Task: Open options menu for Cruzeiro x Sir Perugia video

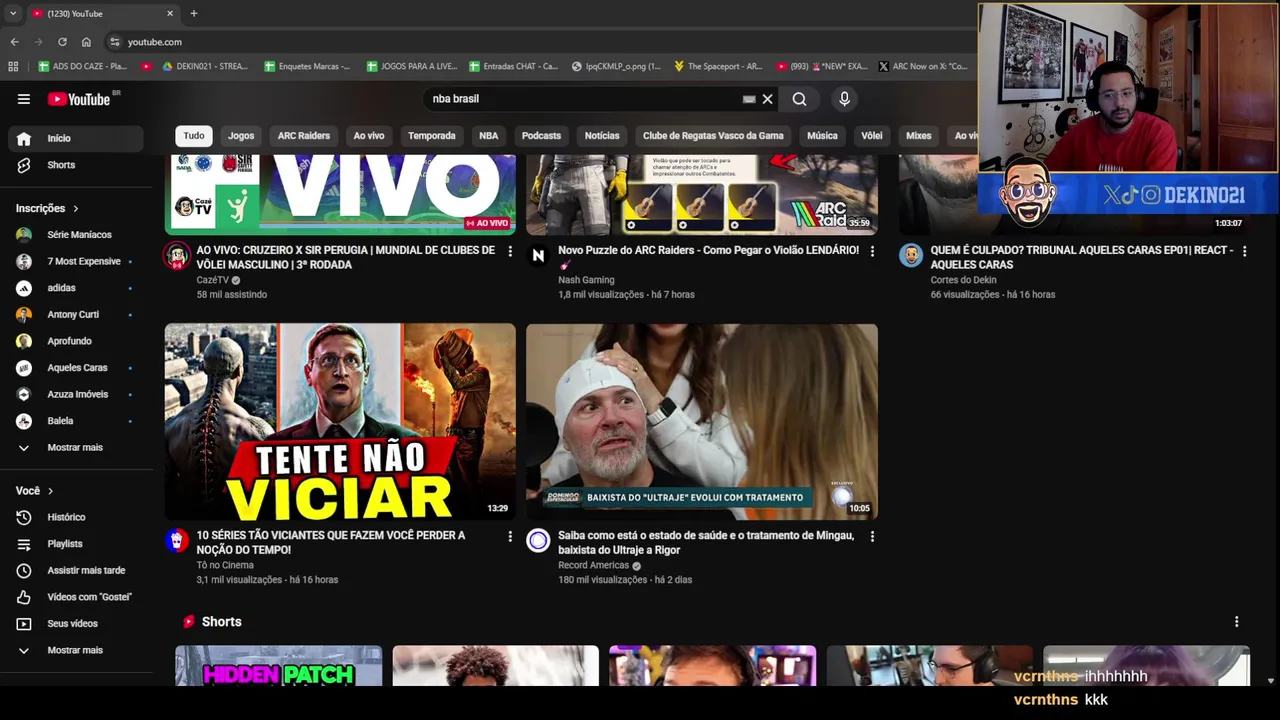Action: pos(510,252)
